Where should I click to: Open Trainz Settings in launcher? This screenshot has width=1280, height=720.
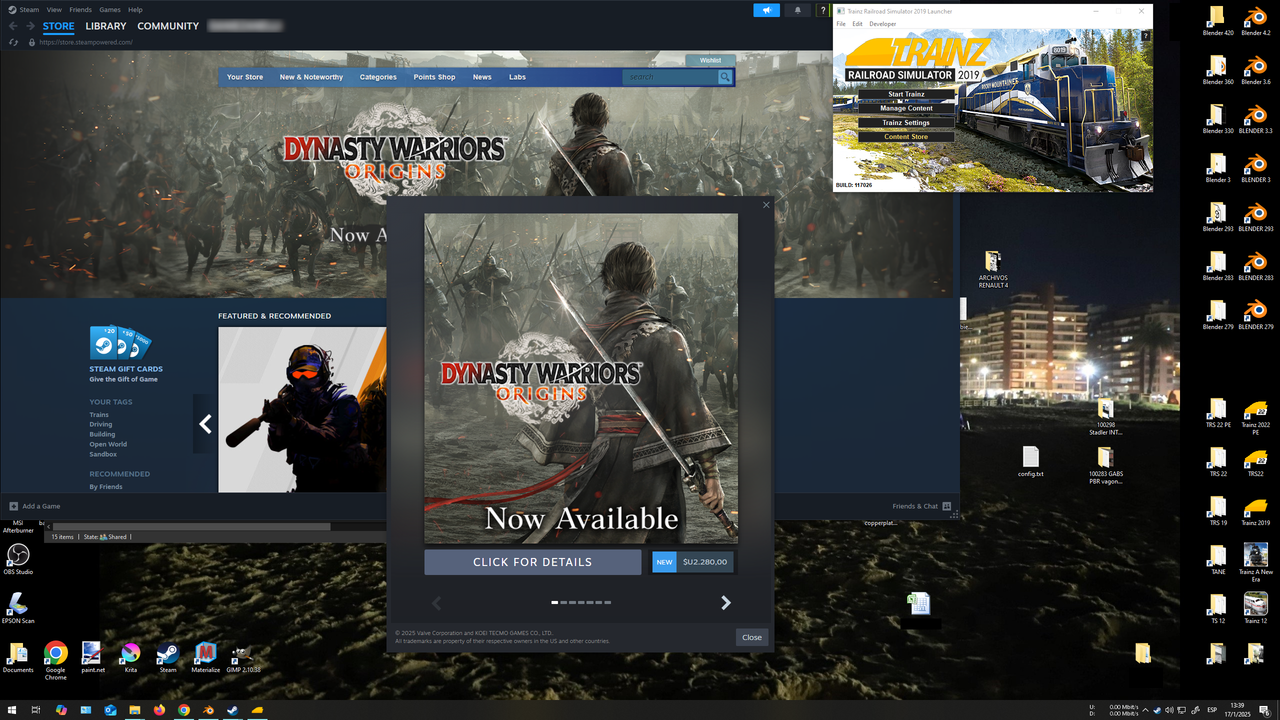click(906, 122)
